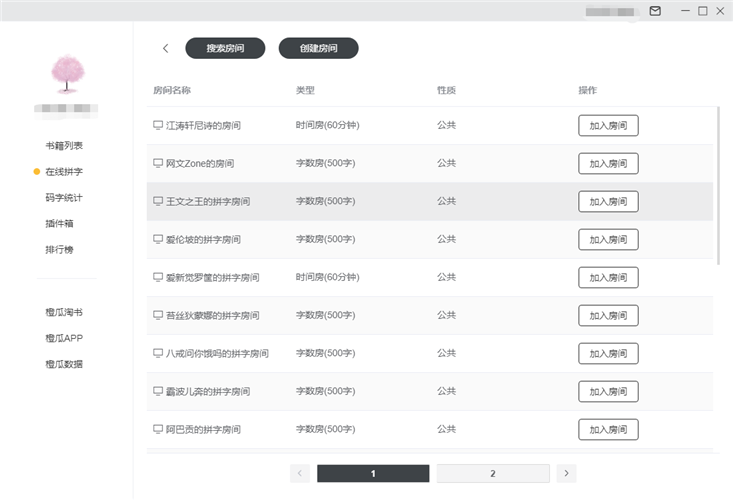Select 码字统计 in the sidebar
The image size is (733, 500).
(x=64, y=198)
